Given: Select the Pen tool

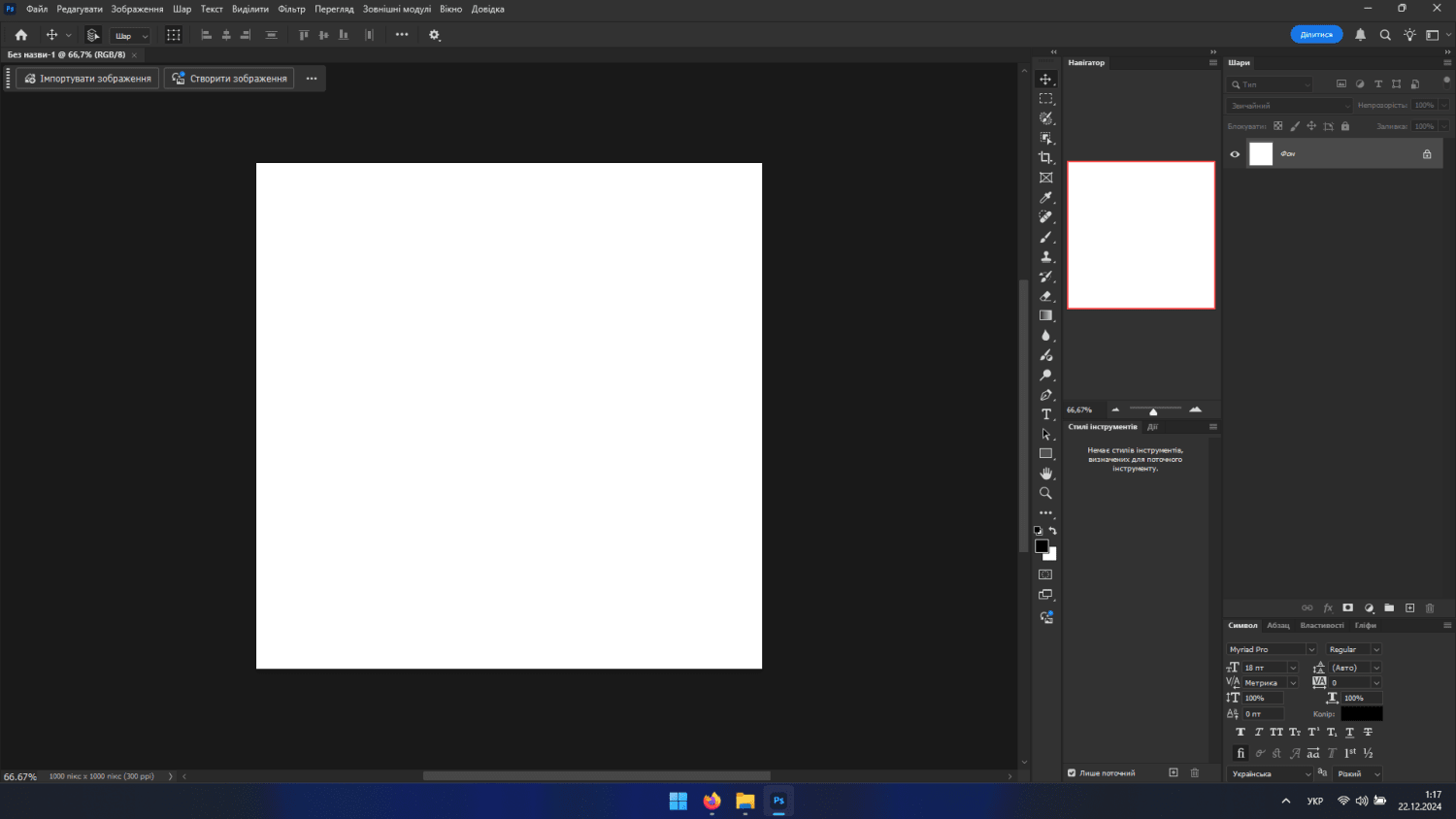Looking at the screenshot, I should point(1045,395).
